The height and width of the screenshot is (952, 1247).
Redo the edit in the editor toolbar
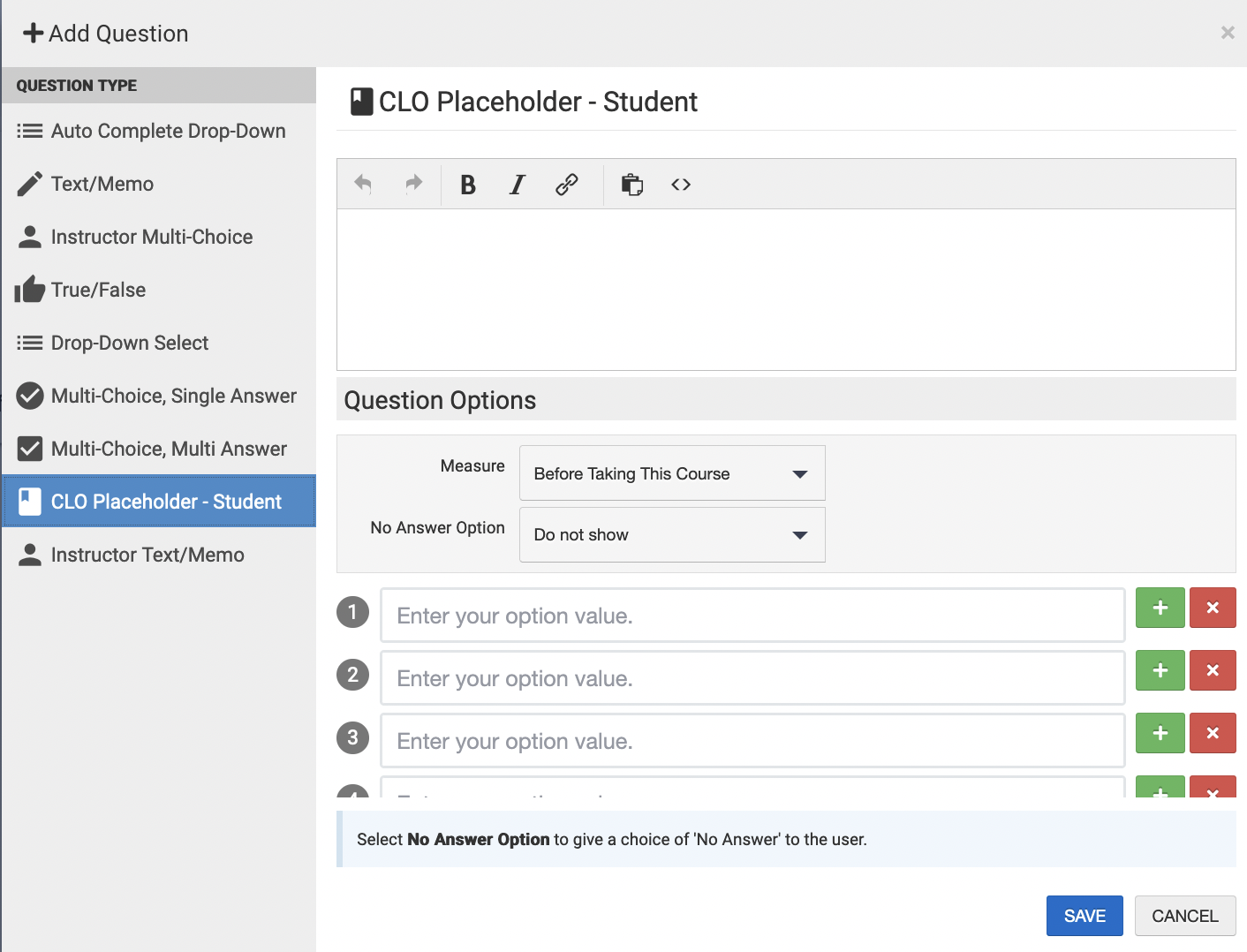(x=413, y=184)
